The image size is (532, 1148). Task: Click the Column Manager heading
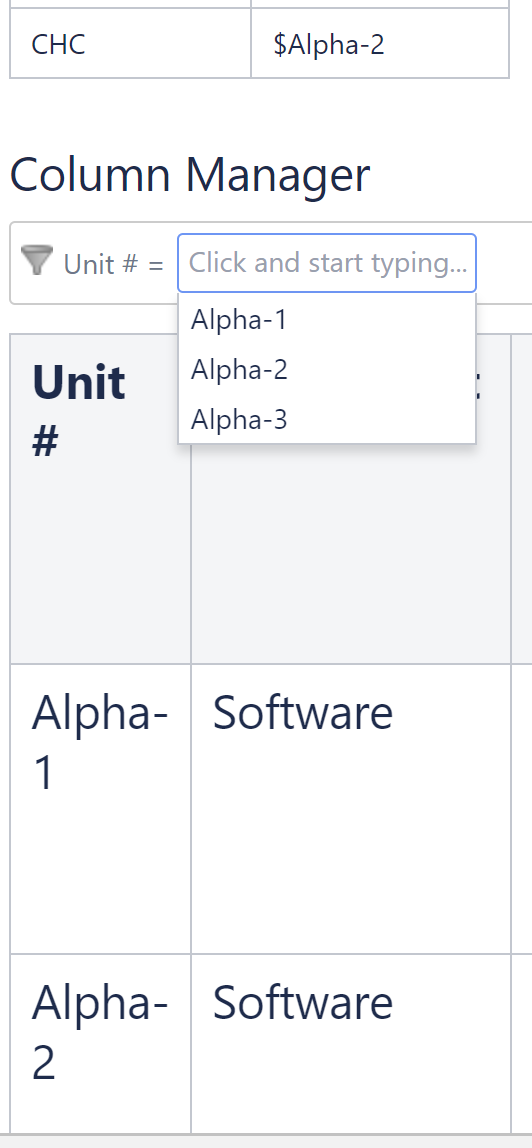(x=190, y=175)
